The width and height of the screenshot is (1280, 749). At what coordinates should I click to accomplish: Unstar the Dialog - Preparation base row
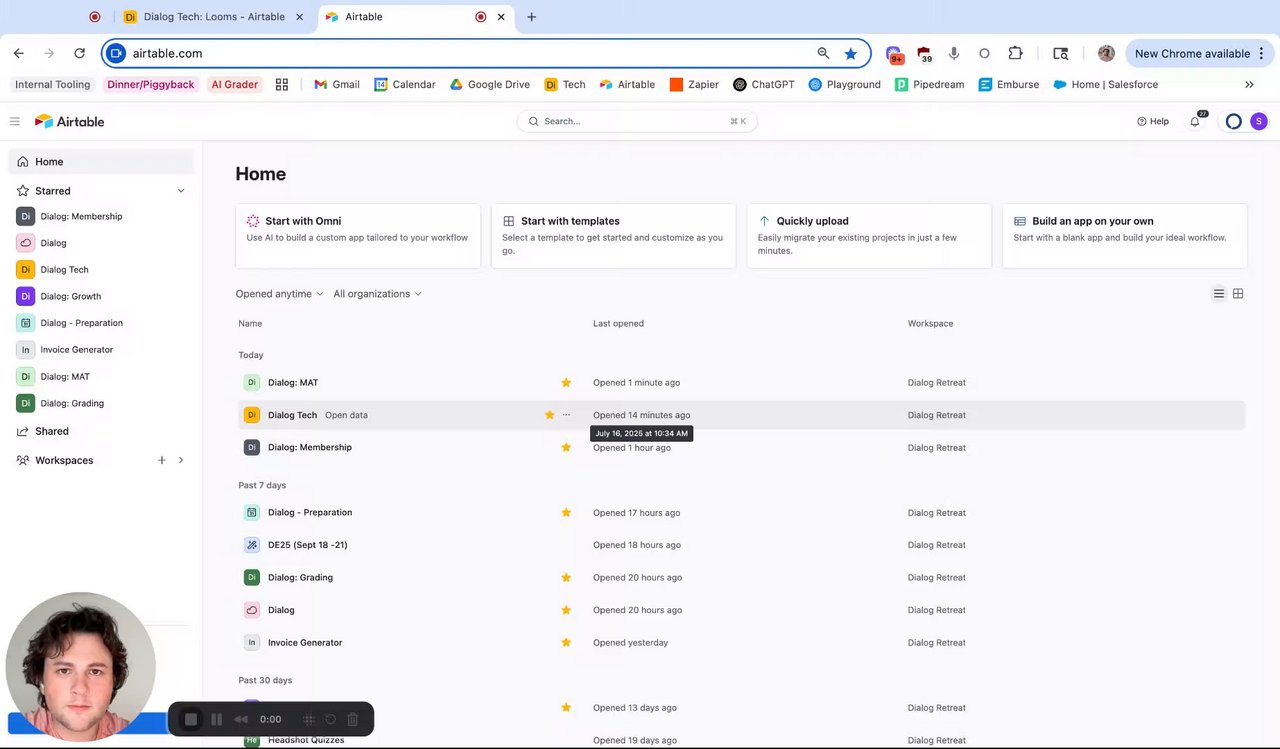point(566,512)
